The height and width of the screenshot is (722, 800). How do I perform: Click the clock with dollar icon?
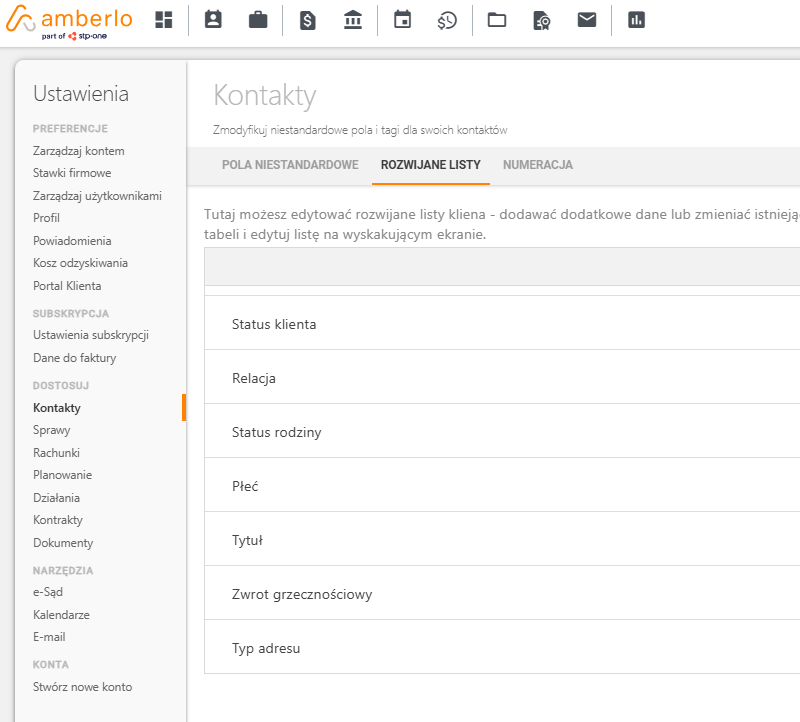[x=447, y=20]
